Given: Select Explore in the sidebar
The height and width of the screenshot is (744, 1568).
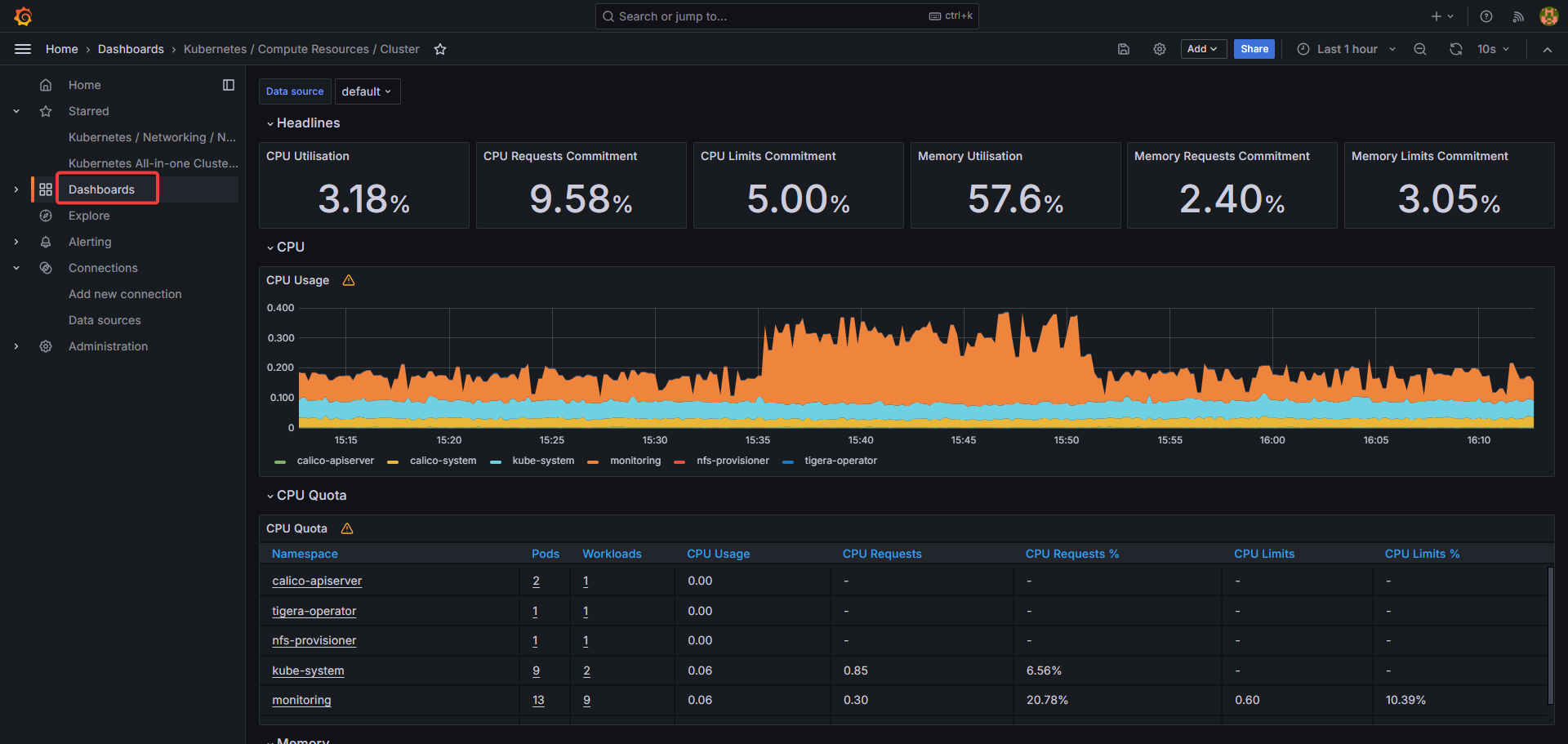Looking at the screenshot, I should [89, 216].
